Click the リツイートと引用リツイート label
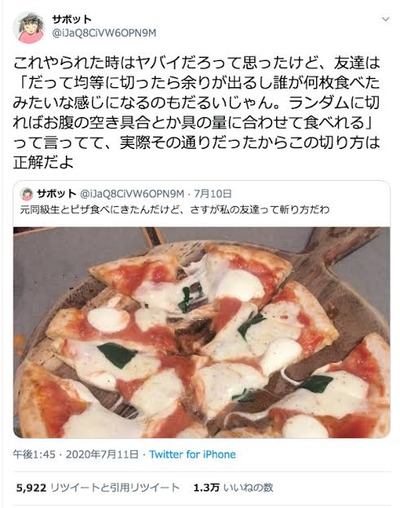The width and height of the screenshot is (400, 508). (x=115, y=488)
